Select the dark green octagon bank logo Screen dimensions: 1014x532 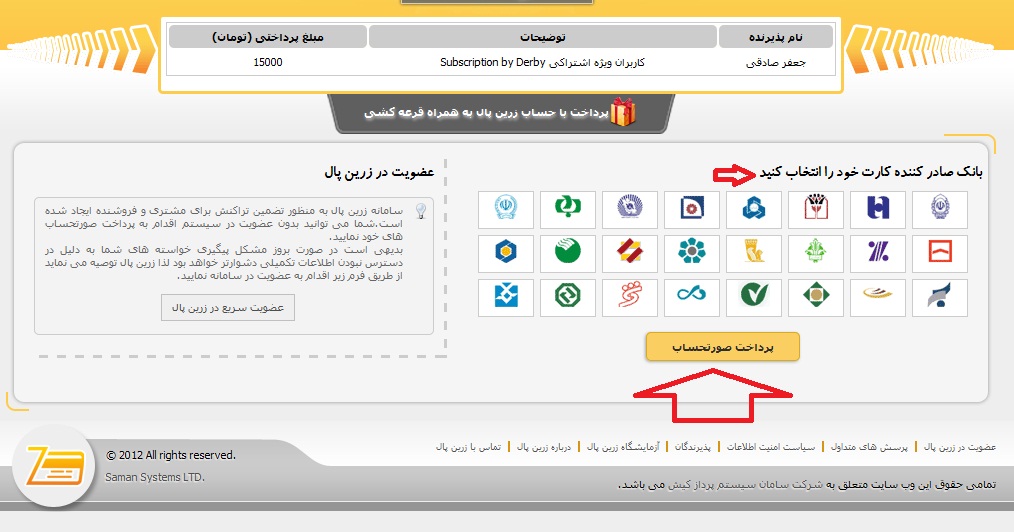pos(568,297)
